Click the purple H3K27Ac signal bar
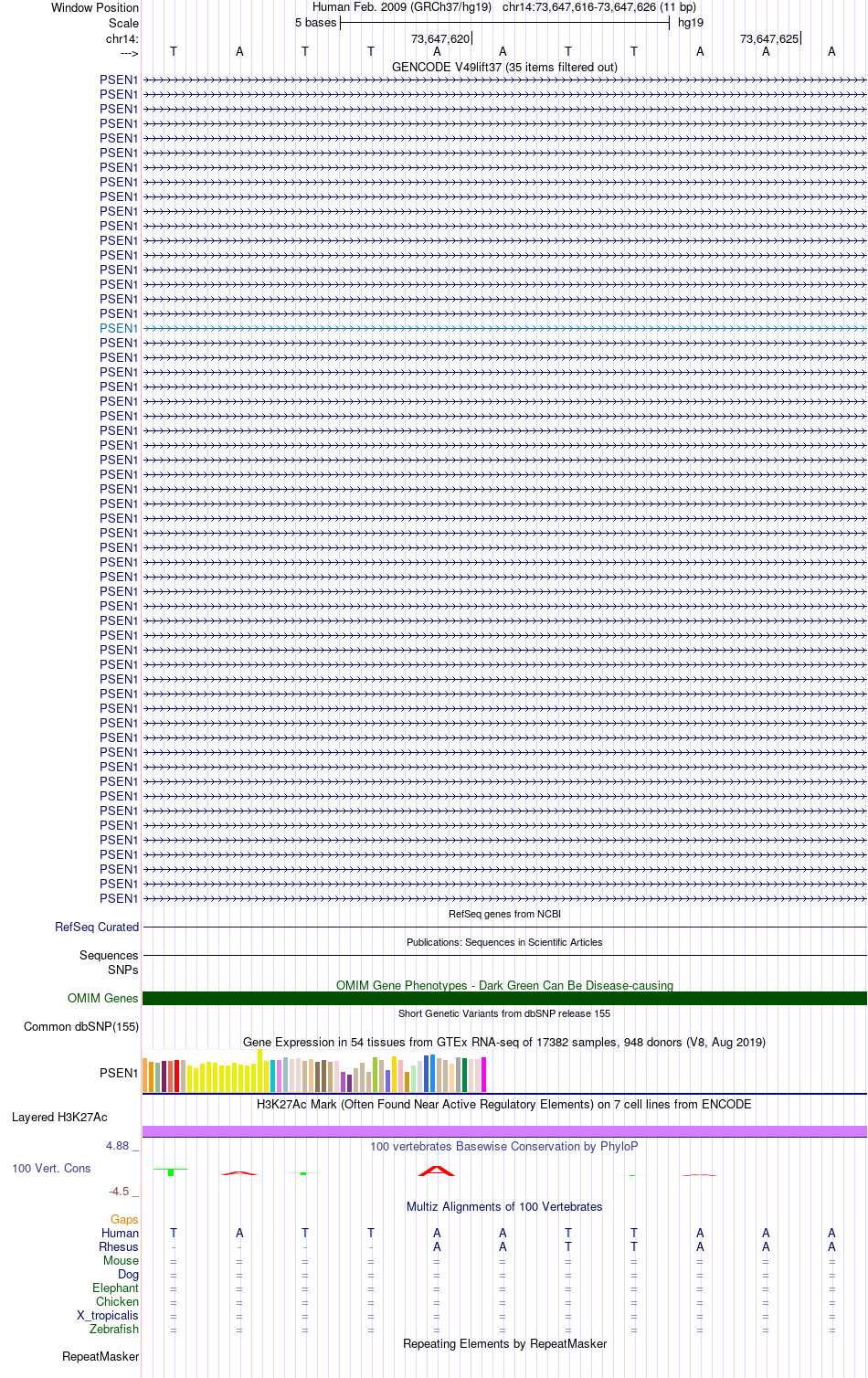This screenshot has height=1378, width=868. point(504,1131)
